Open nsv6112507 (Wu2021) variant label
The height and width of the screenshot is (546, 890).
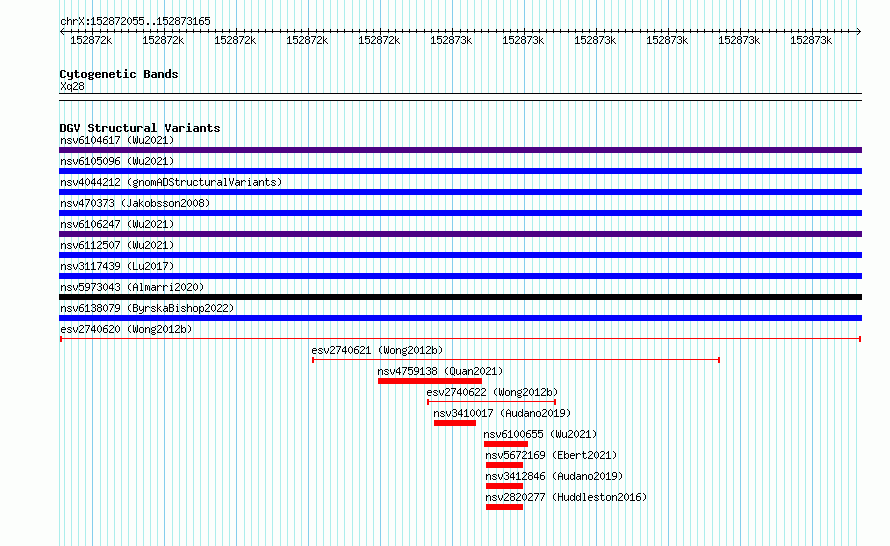pyautogui.click(x=117, y=245)
